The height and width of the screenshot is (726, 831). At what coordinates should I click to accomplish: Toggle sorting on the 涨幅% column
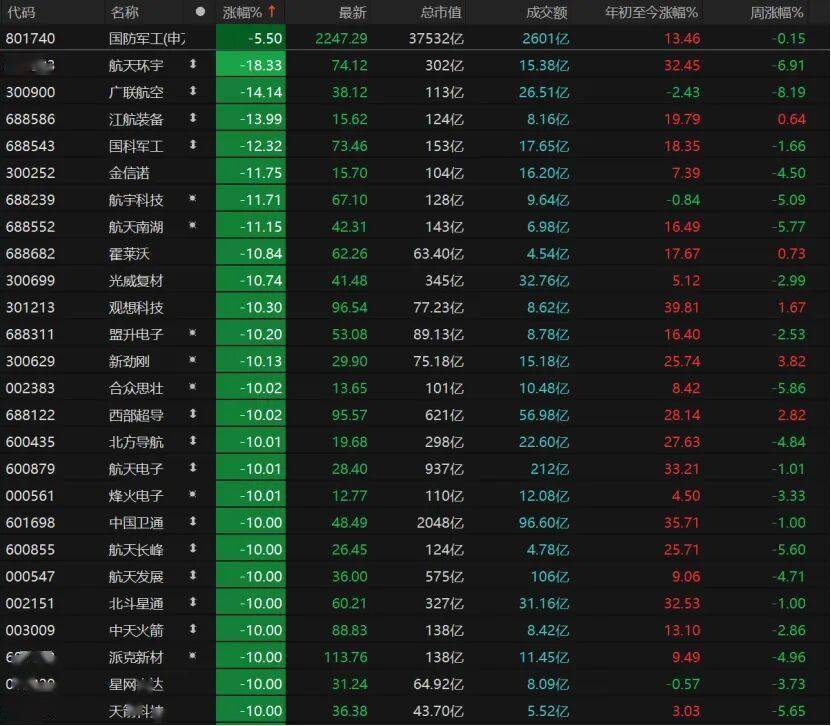click(245, 12)
